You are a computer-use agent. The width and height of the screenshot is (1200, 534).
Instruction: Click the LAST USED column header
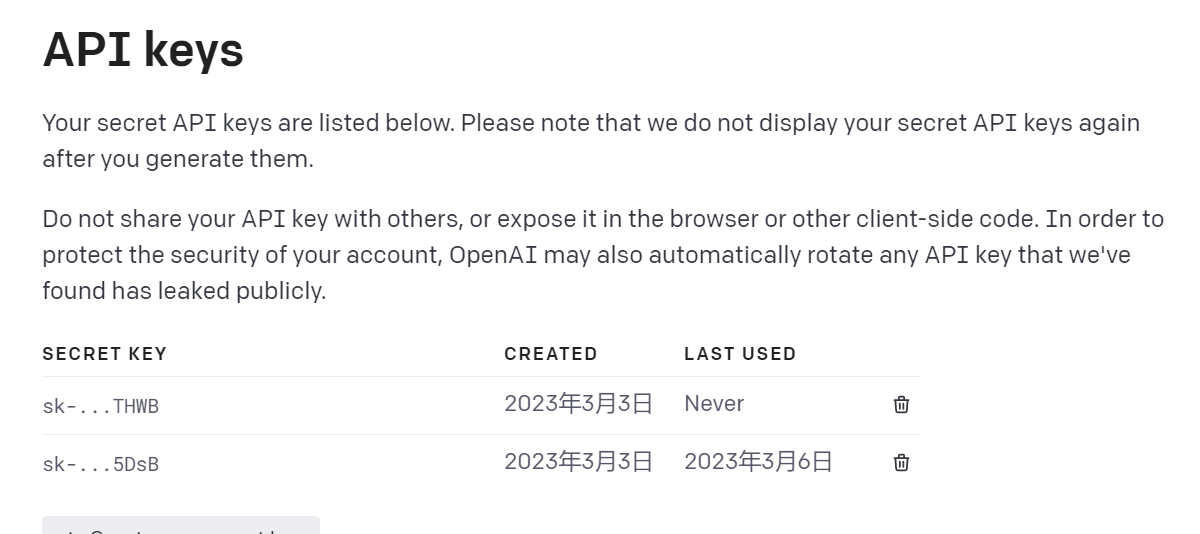(740, 354)
